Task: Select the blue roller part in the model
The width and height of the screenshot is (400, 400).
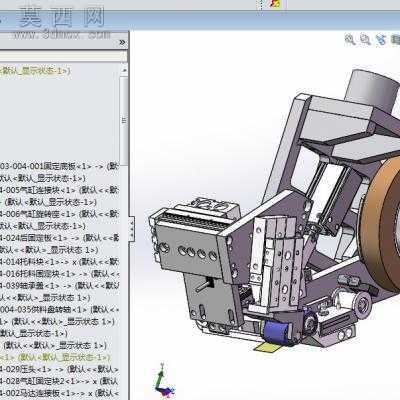Action: point(276,331)
